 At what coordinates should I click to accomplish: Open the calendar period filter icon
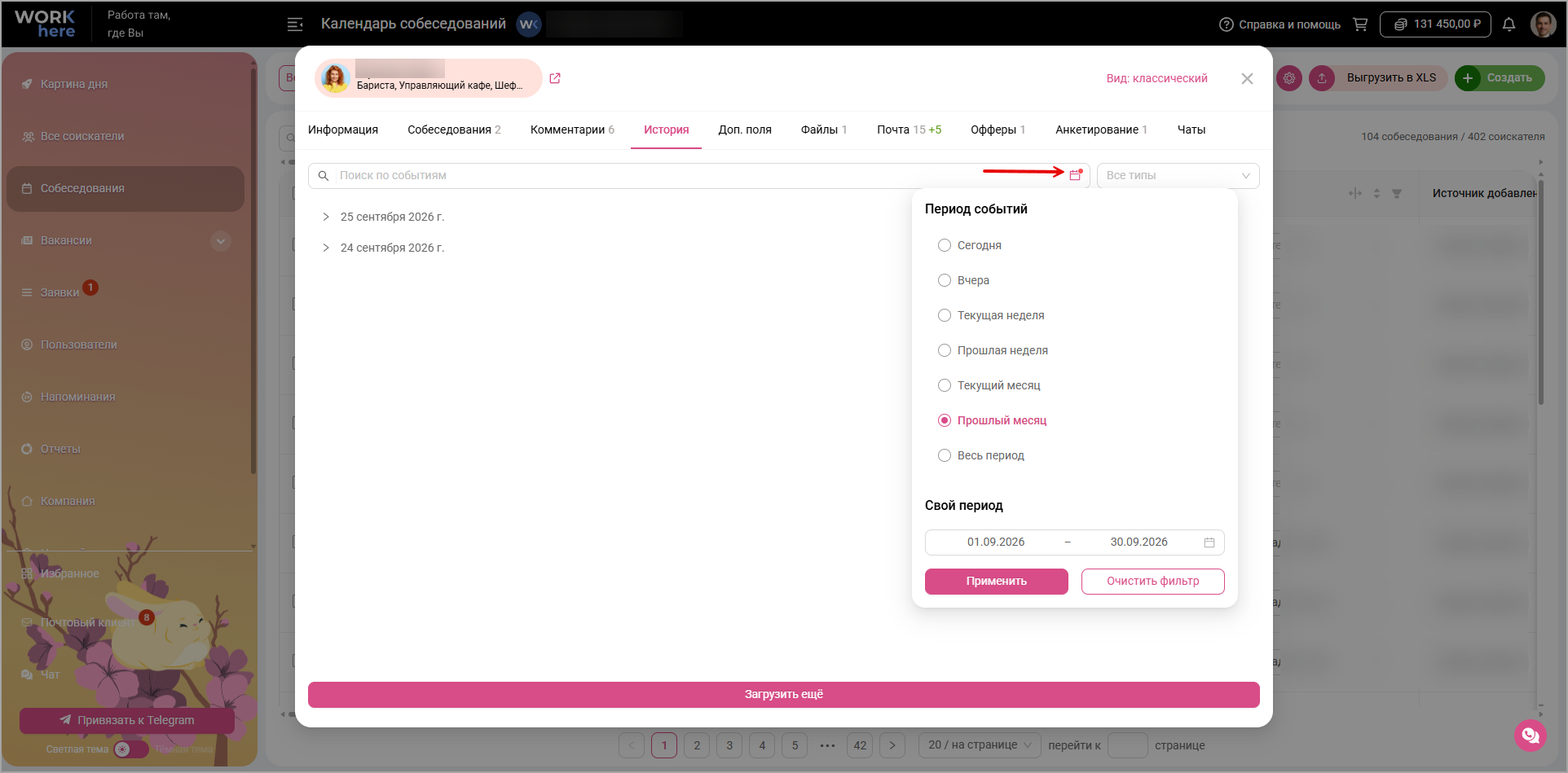[x=1075, y=175]
